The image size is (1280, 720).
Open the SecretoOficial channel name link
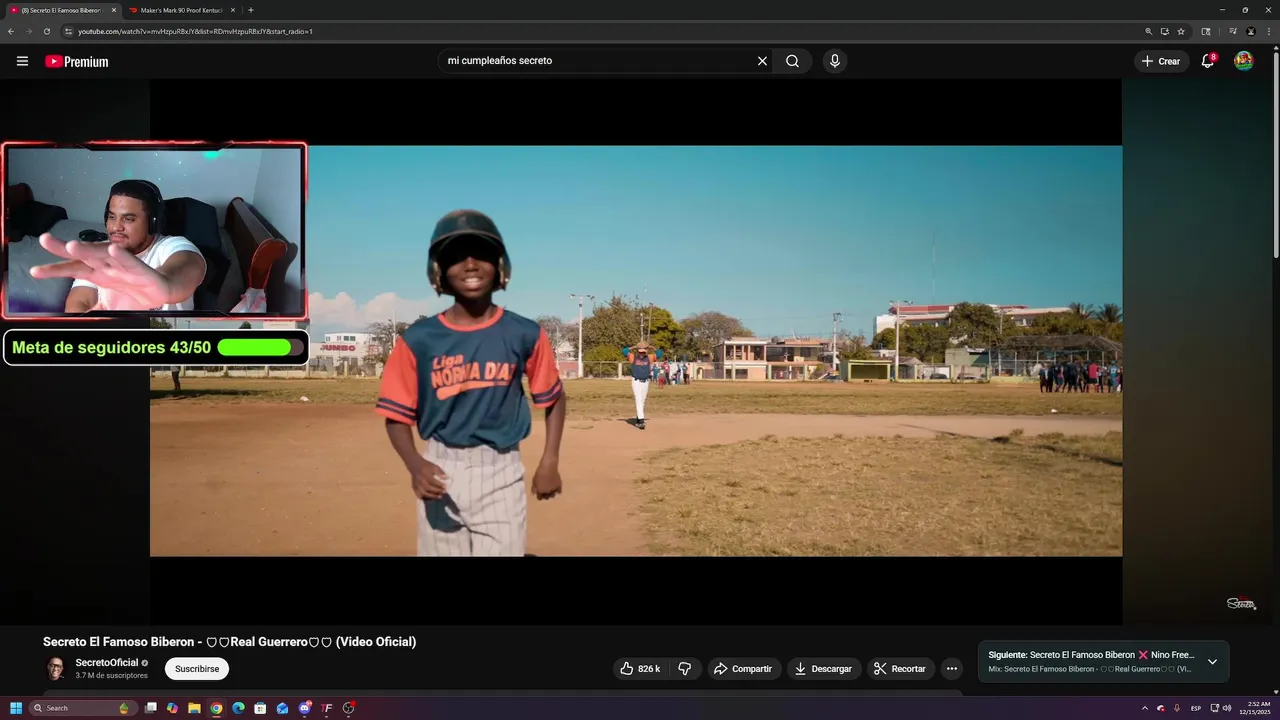pos(107,662)
